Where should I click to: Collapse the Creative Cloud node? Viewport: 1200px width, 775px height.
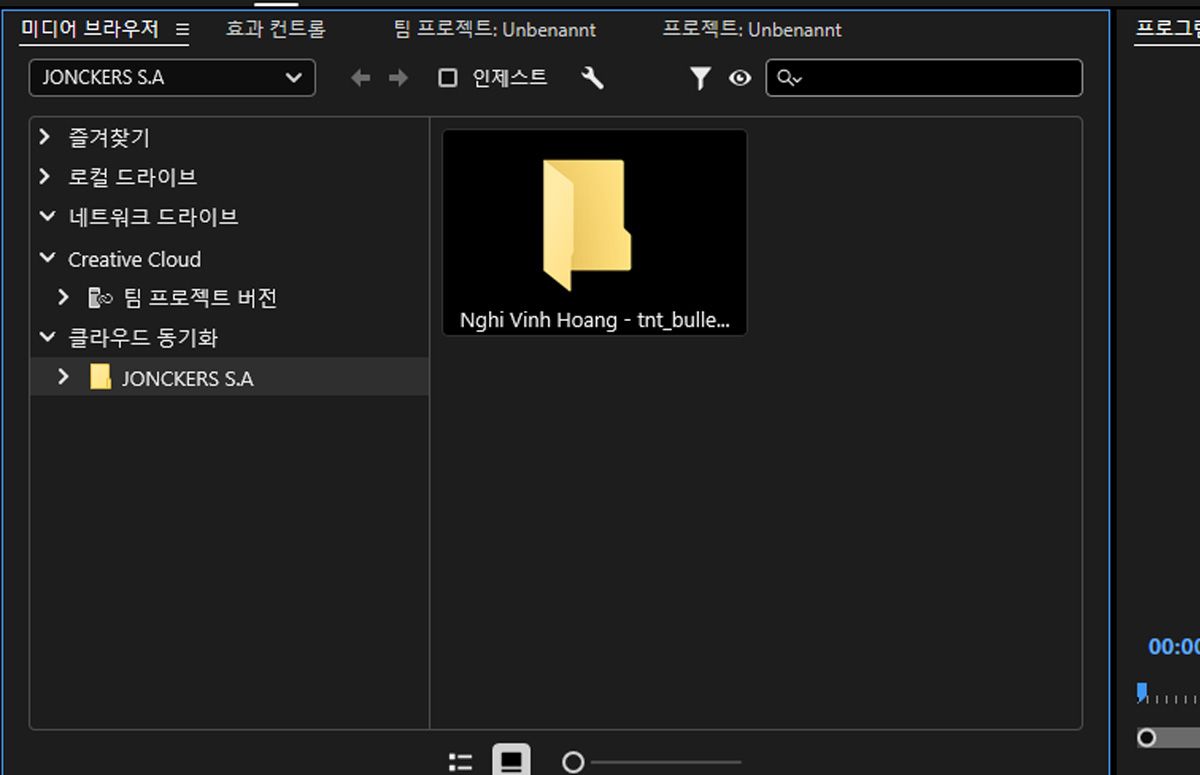point(47,258)
